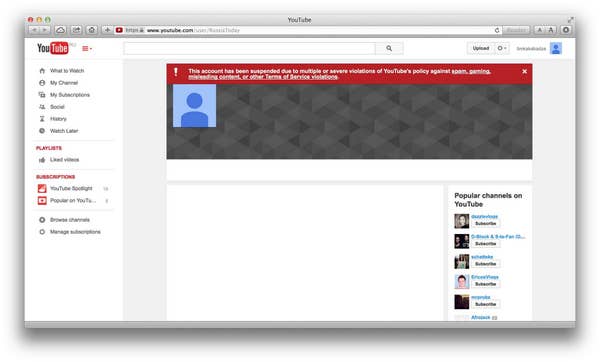600x362 pixels.
Task: Click the Safari reload button
Action: point(497,30)
